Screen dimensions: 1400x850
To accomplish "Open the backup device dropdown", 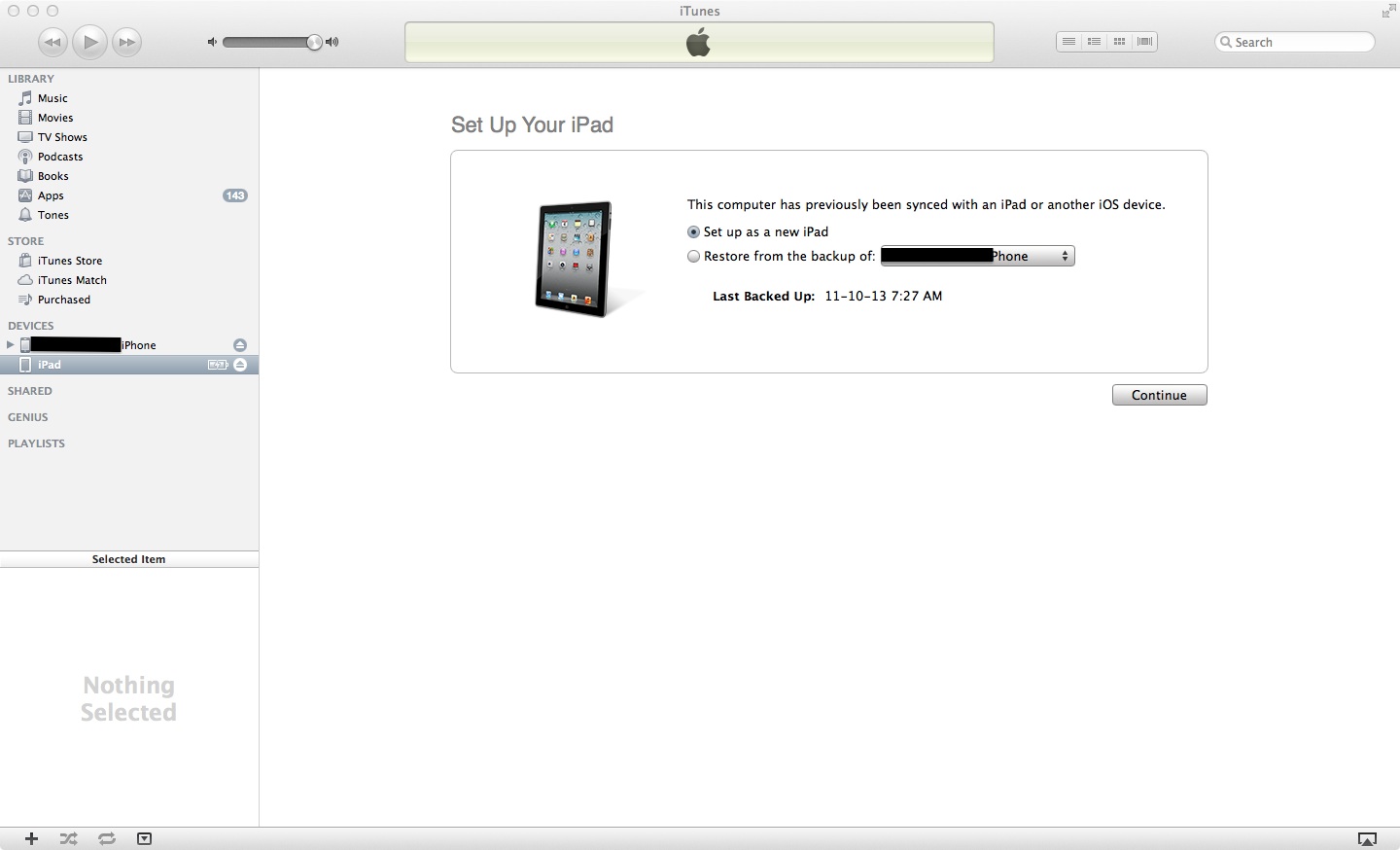I will pyautogui.click(x=977, y=257).
